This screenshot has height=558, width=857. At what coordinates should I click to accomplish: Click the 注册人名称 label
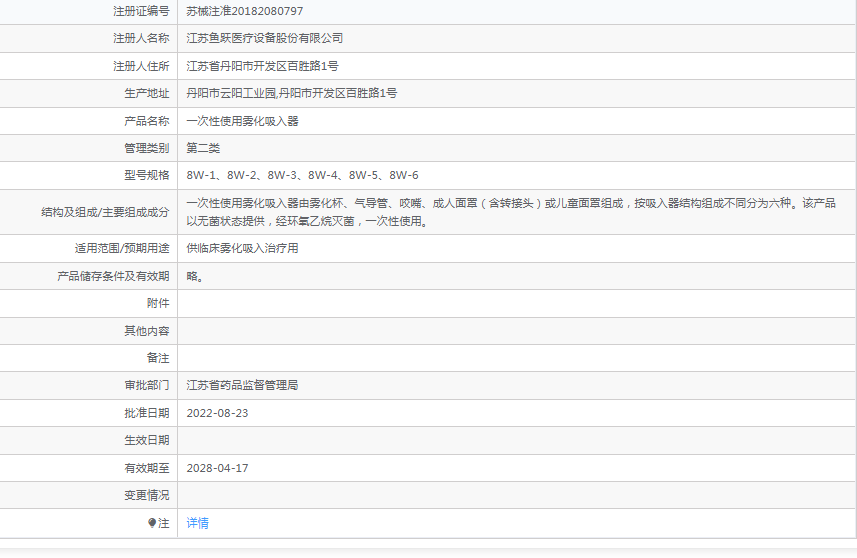[141, 38]
